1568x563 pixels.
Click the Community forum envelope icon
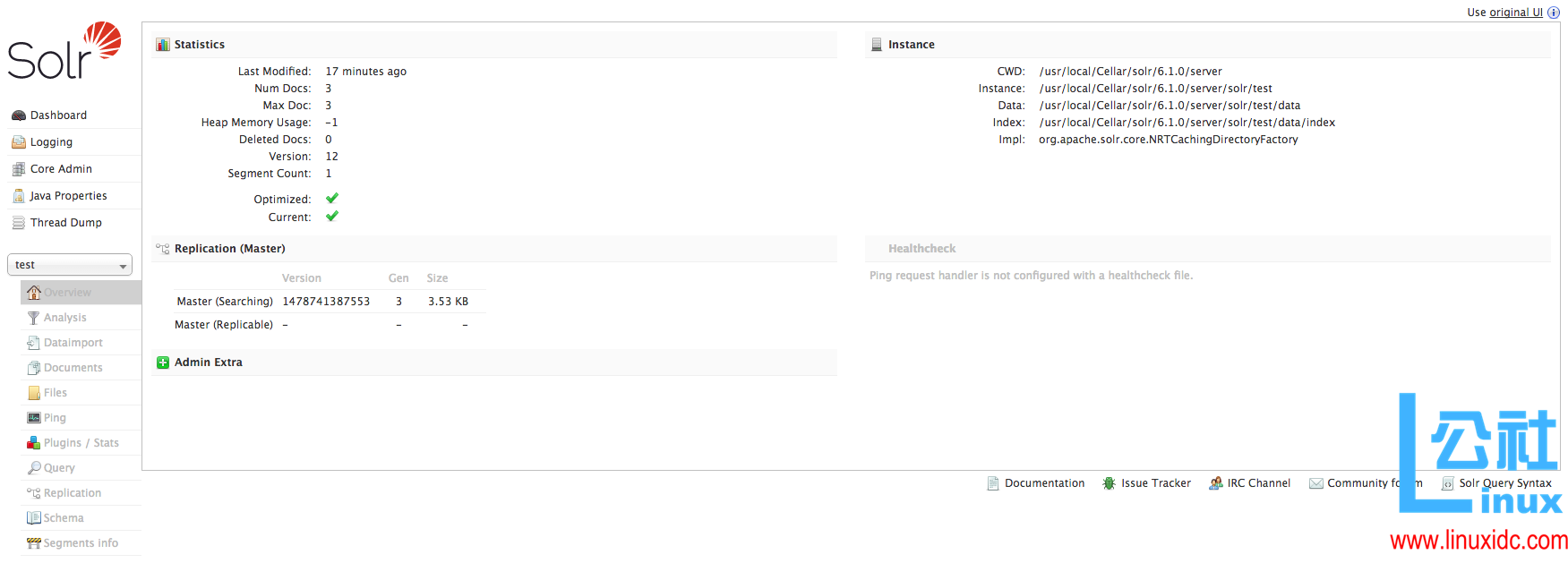point(1316,483)
